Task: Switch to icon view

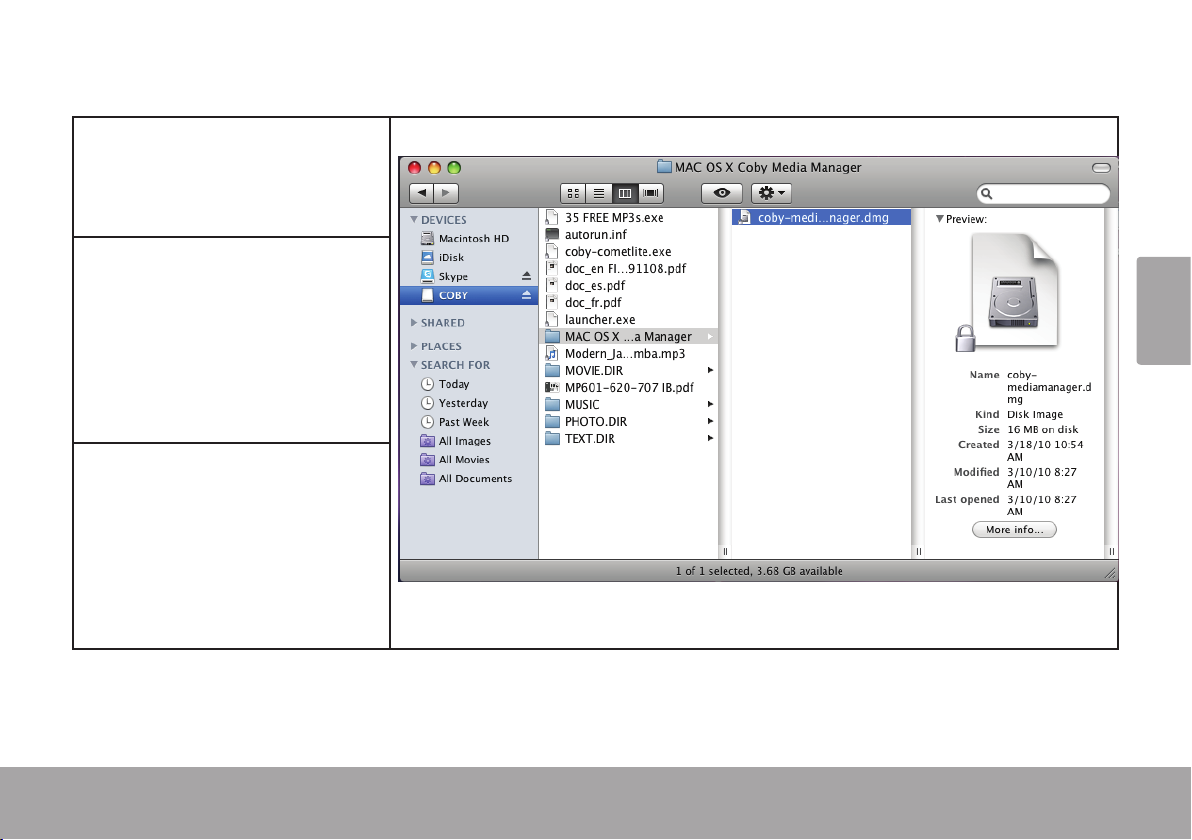Action: [573, 193]
